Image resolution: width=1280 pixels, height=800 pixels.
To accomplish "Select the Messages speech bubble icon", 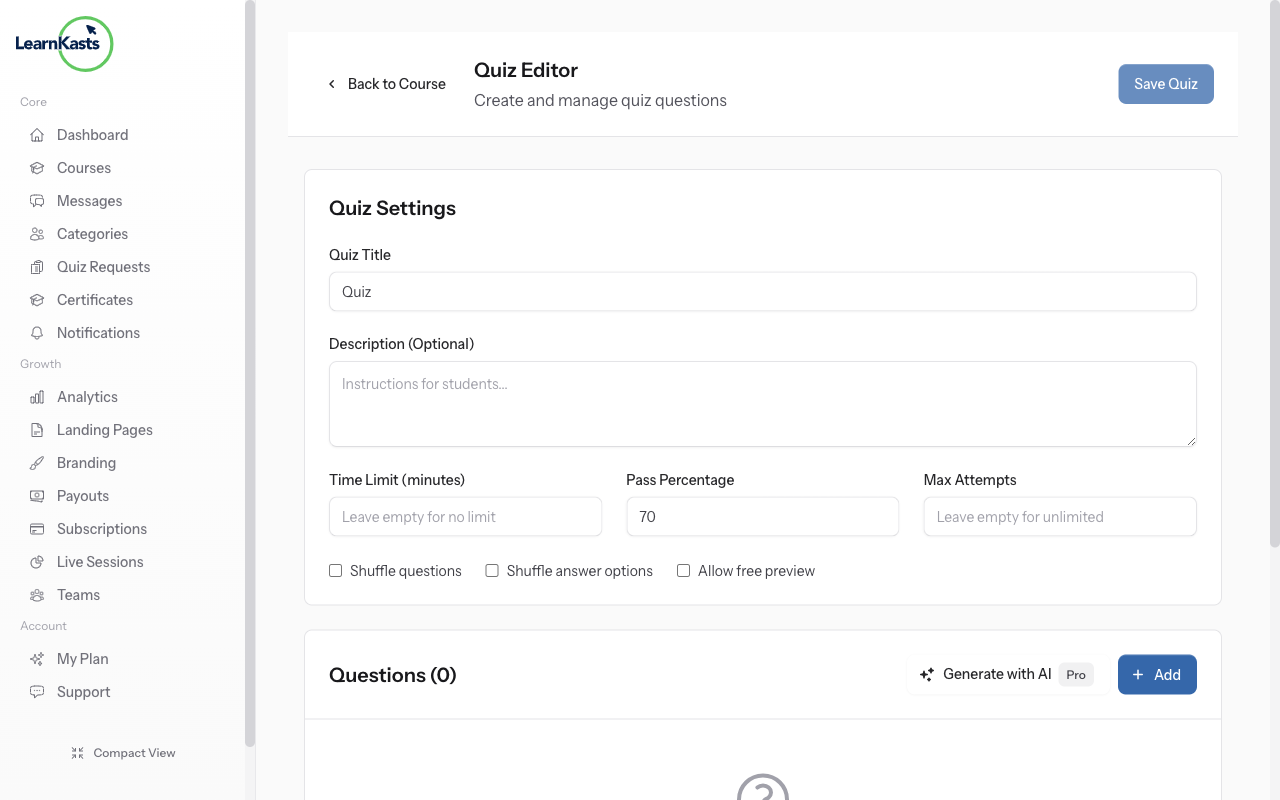I will click(x=36, y=200).
